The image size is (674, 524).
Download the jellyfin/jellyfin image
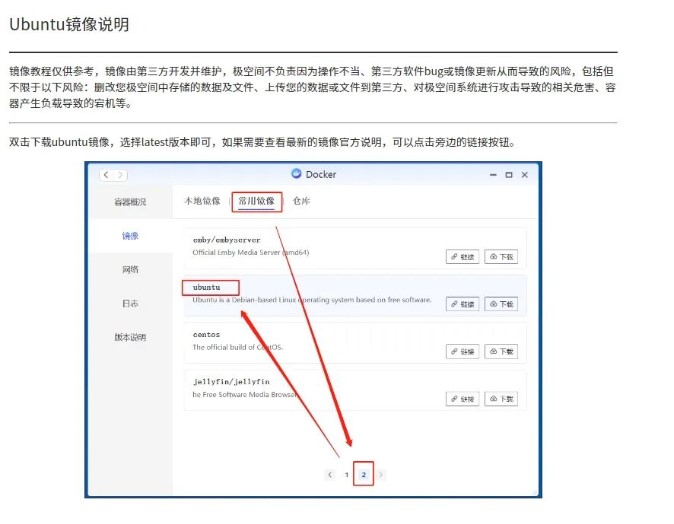(501, 398)
